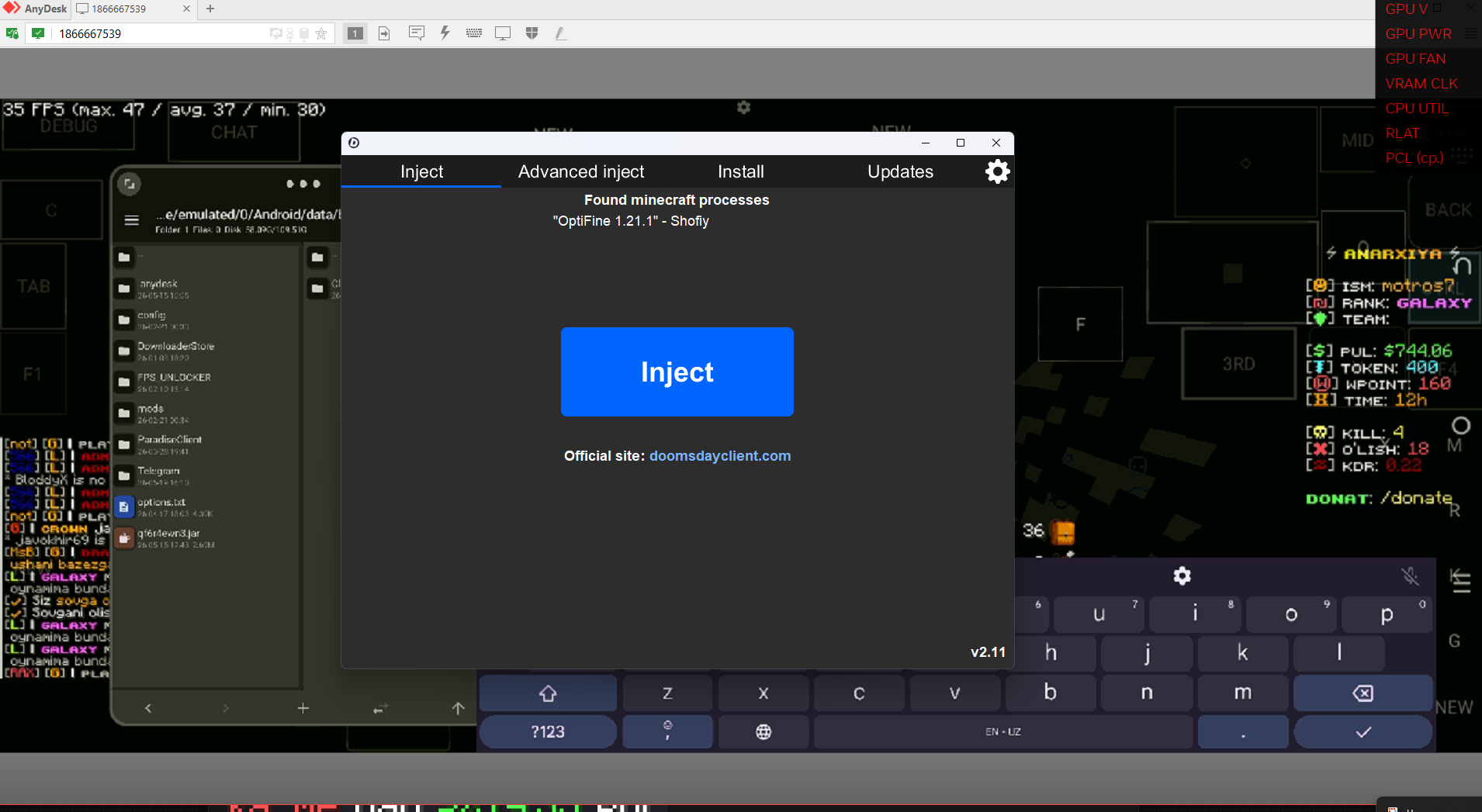The width and height of the screenshot is (1482, 812).
Task: Open on-screen keyboard settings gear
Action: pyautogui.click(x=1182, y=575)
